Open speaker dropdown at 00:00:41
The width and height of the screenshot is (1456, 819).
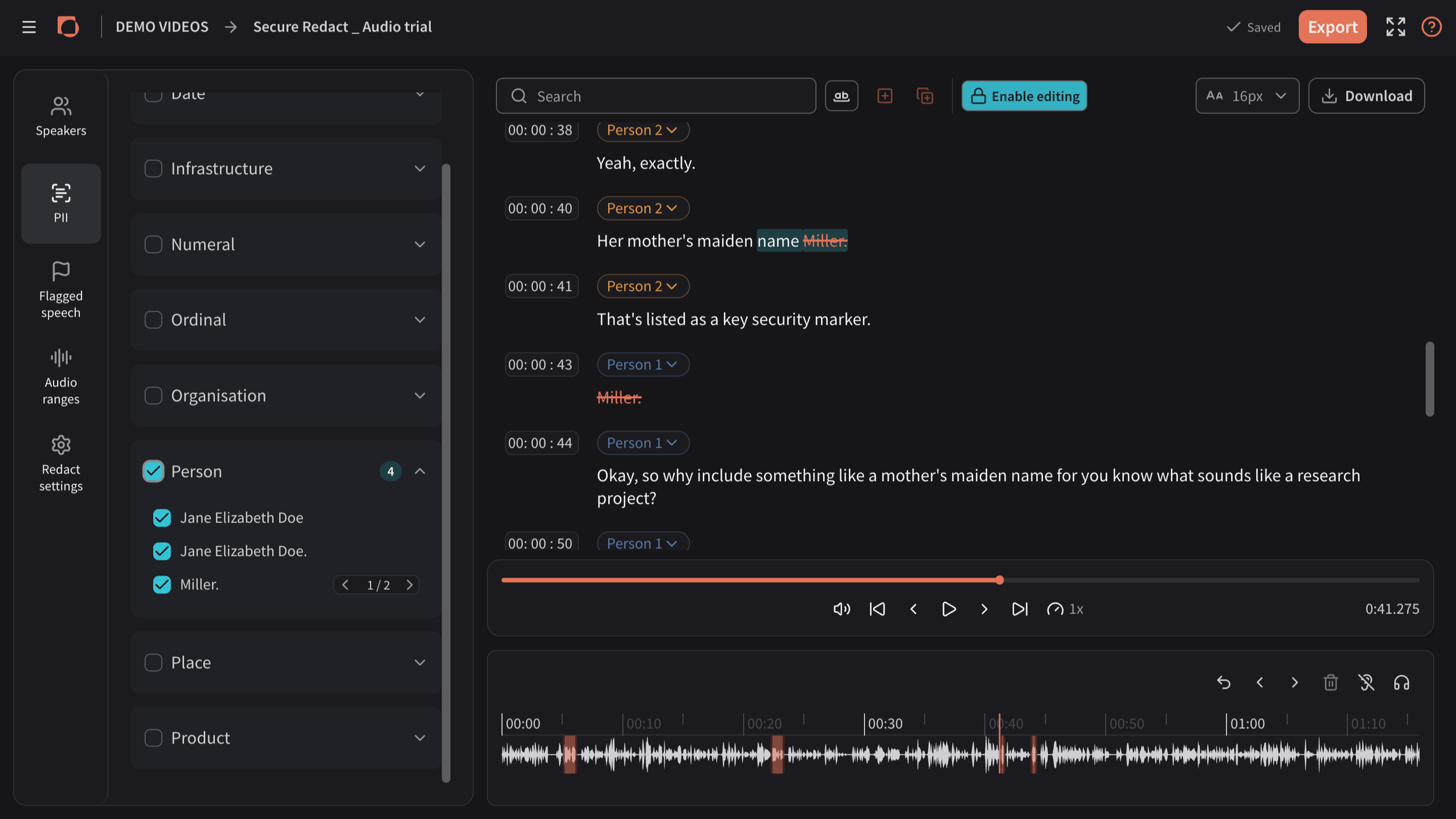click(643, 286)
